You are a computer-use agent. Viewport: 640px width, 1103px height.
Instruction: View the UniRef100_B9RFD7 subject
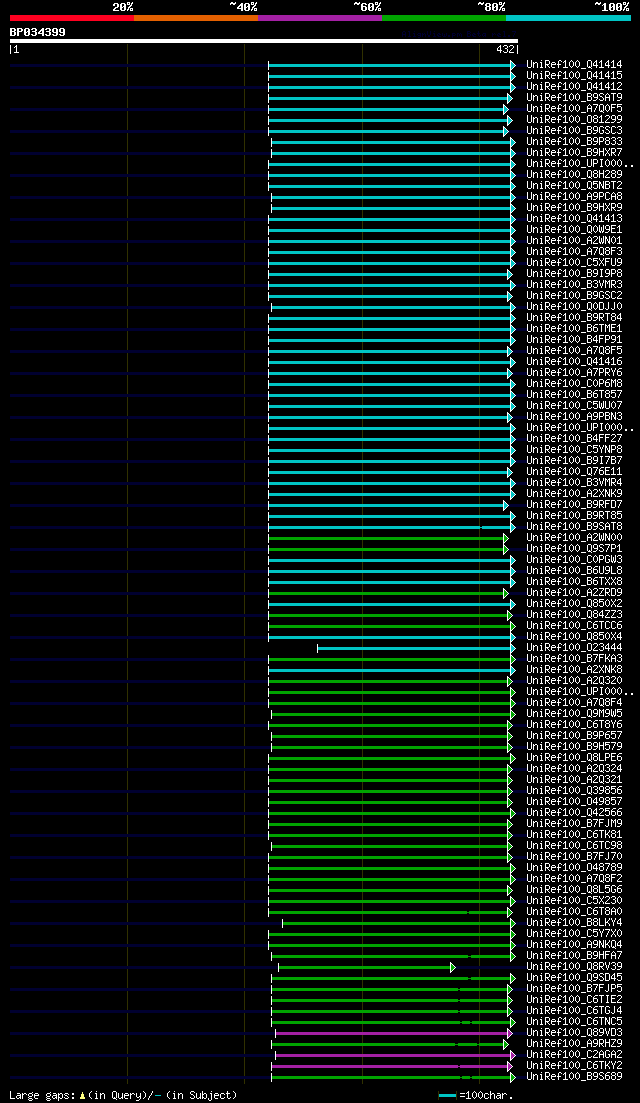coord(574,504)
